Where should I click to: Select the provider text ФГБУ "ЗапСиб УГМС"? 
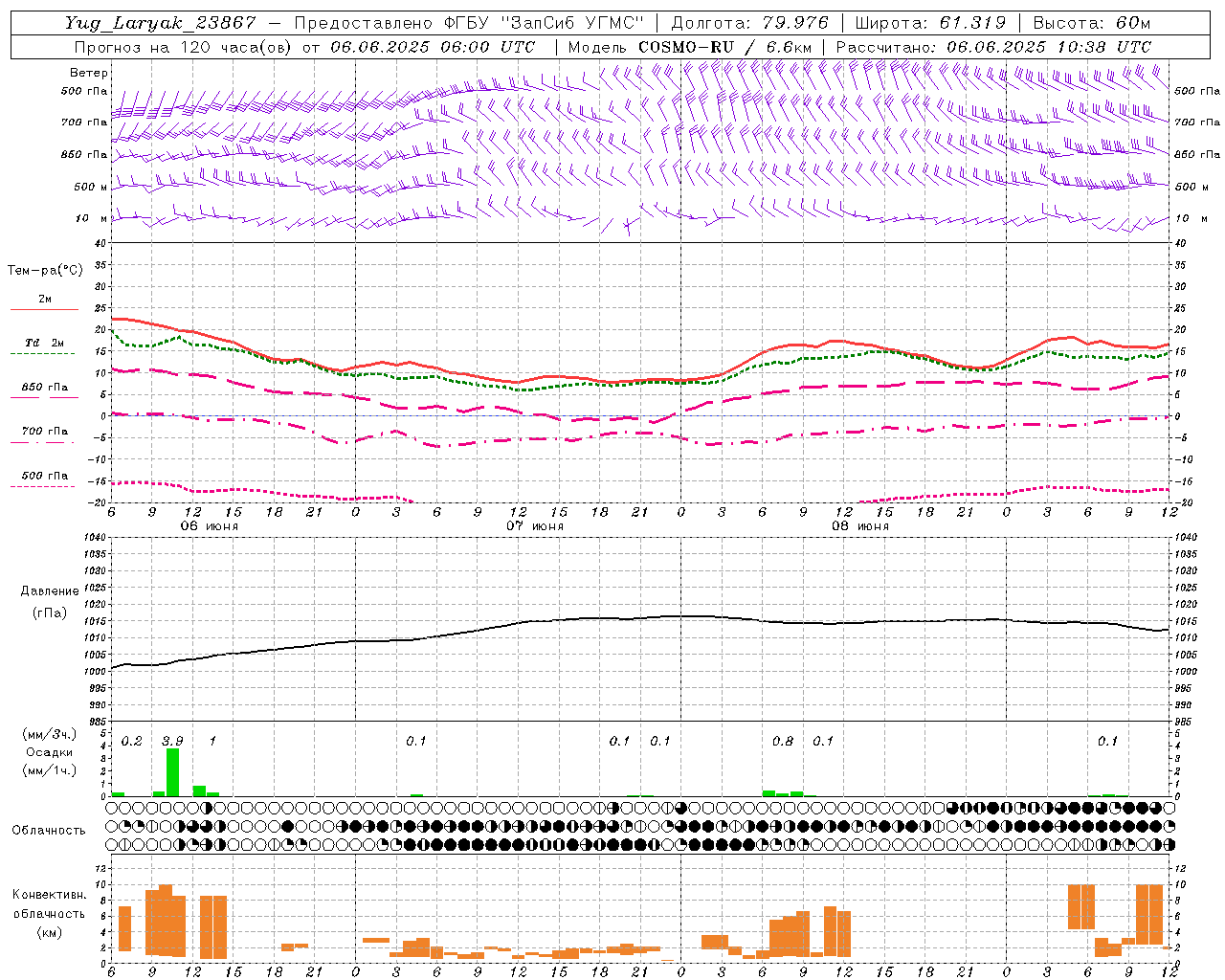point(545,23)
